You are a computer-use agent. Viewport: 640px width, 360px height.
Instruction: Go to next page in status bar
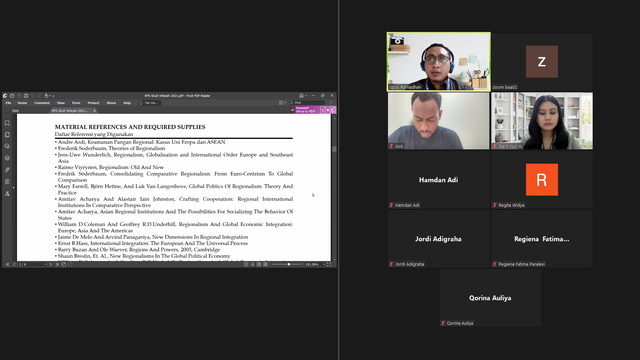pyautogui.click(x=51, y=264)
